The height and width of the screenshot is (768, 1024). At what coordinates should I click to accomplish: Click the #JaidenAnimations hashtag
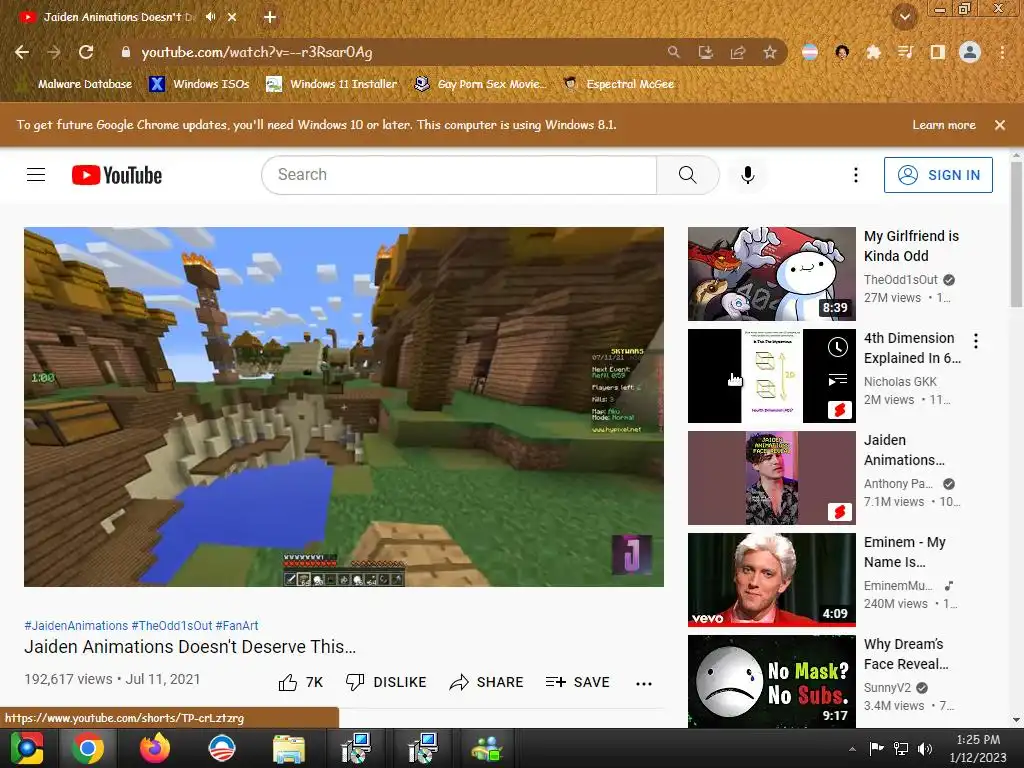[x=76, y=626]
